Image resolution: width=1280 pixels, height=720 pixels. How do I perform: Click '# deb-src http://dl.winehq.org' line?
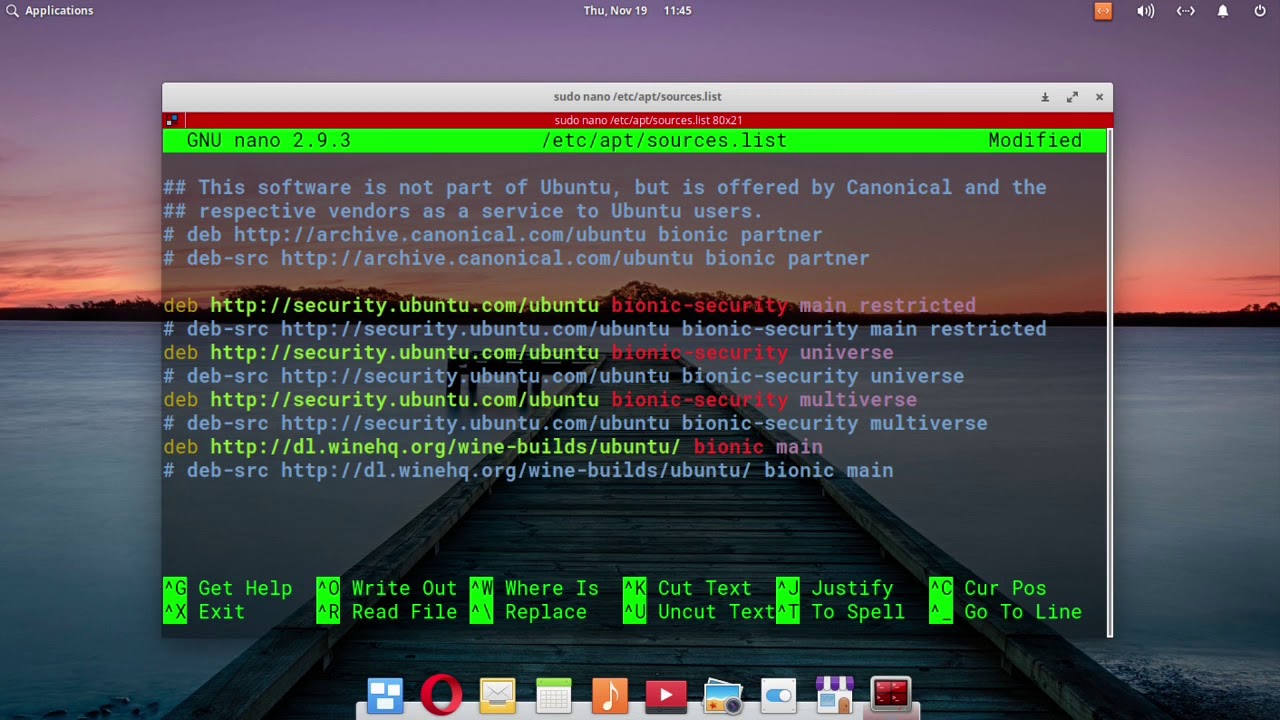[528, 470]
